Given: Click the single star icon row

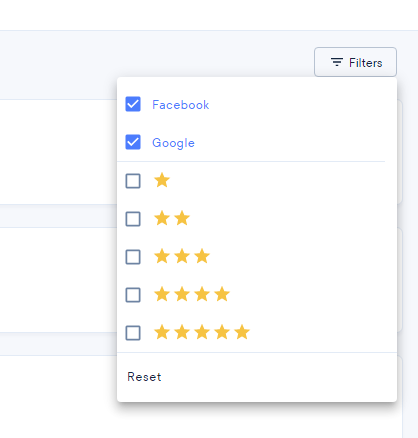Looking at the screenshot, I should (x=162, y=180).
